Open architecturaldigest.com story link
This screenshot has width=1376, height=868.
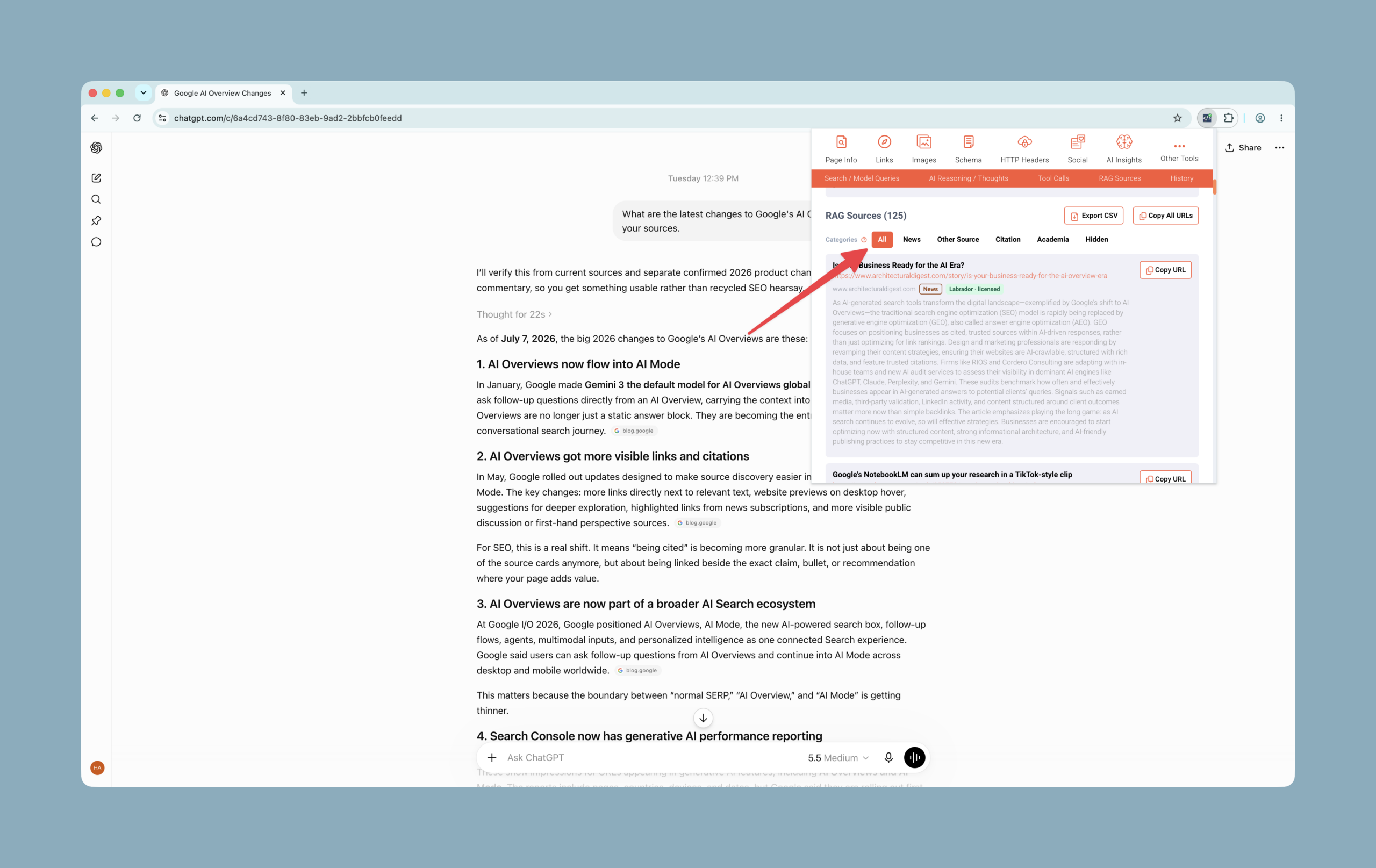click(970, 276)
